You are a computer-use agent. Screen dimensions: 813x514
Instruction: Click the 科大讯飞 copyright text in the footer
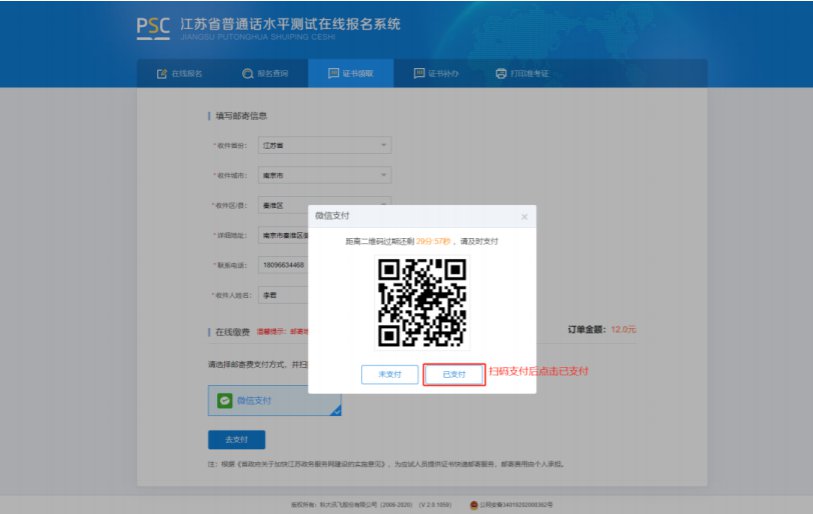pos(371,505)
